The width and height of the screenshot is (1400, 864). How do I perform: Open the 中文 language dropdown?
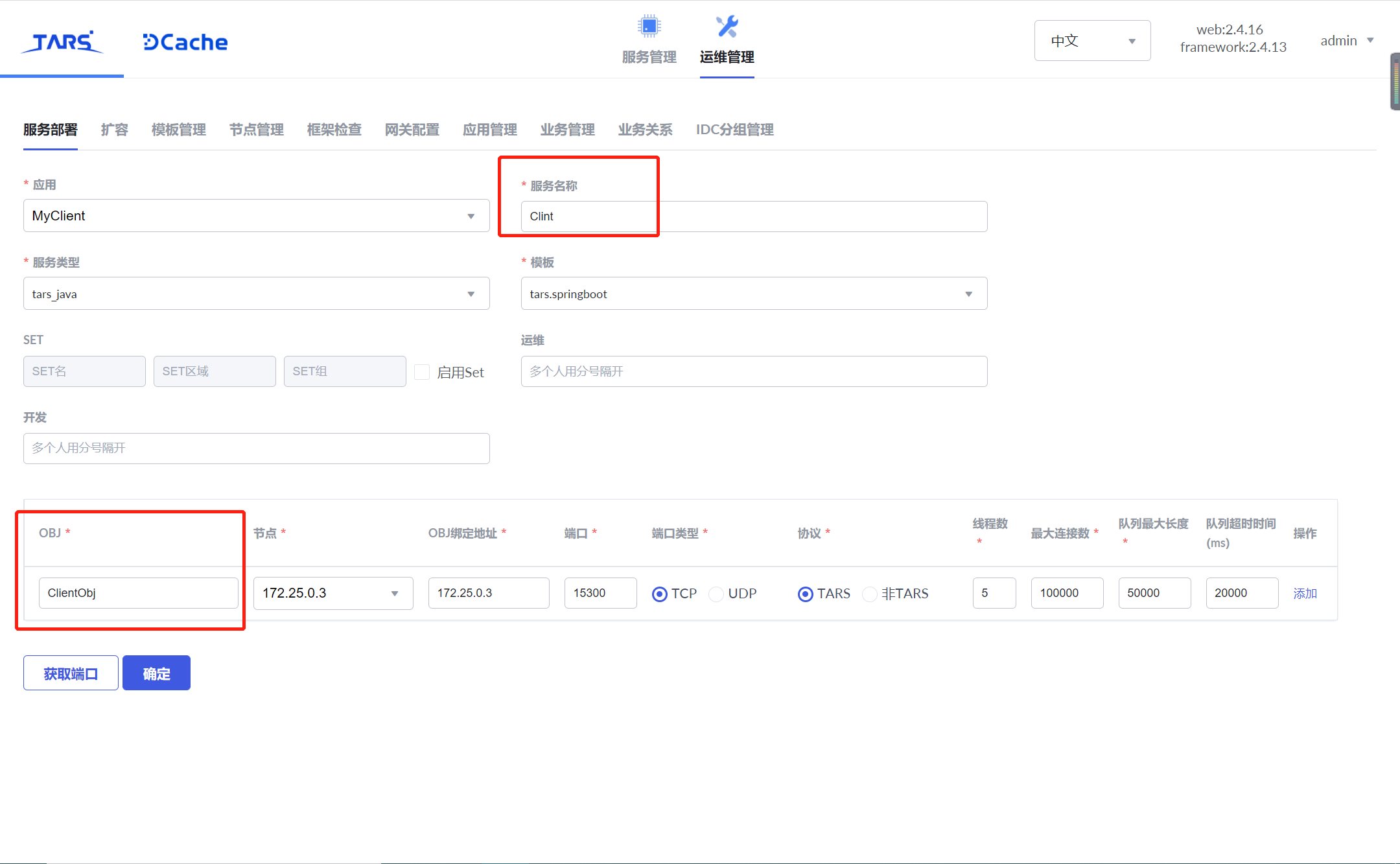pyautogui.click(x=1092, y=41)
